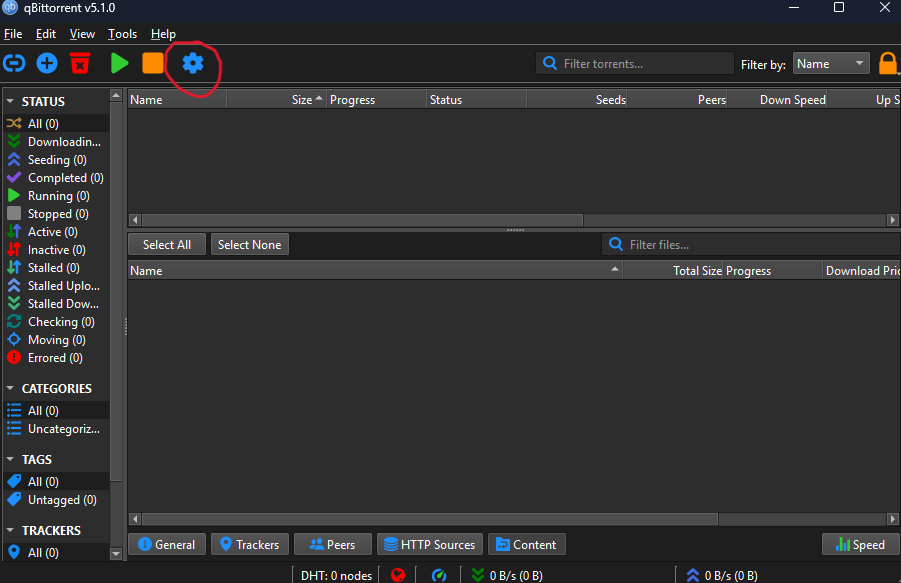Select Untagged (0) filter
This screenshot has height=583, width=901.
(56, 500)
